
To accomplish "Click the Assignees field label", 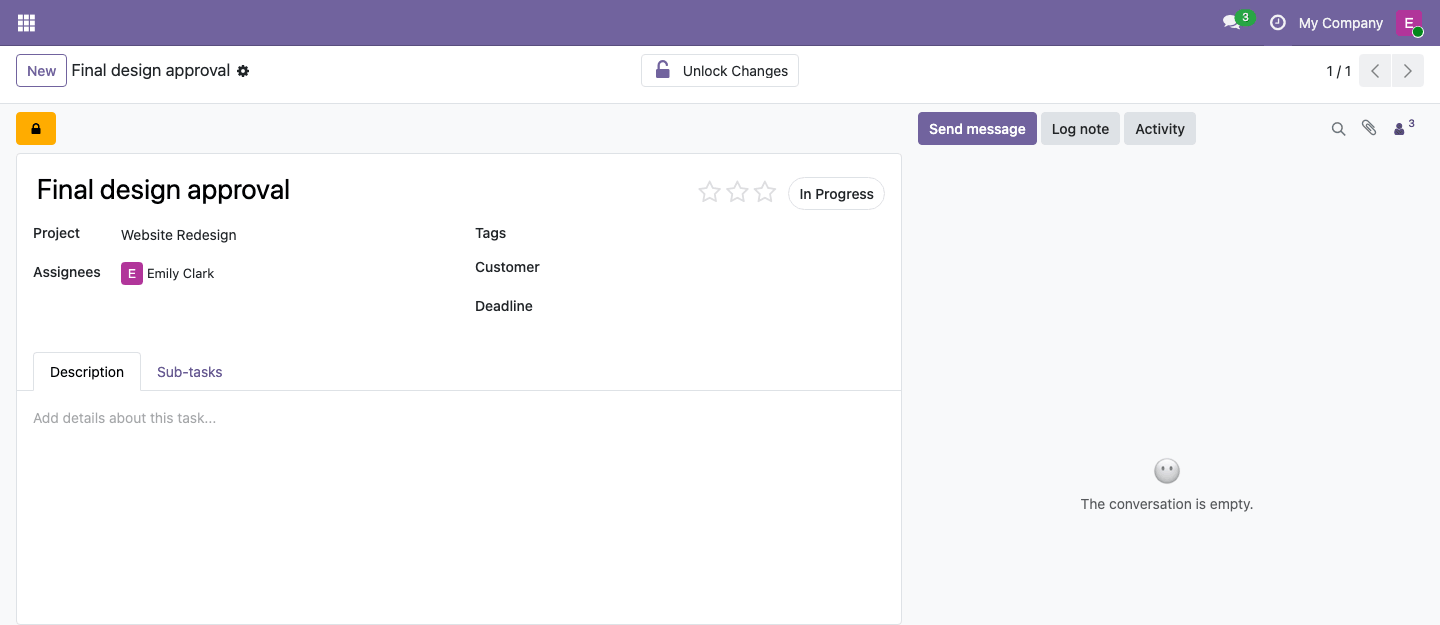I will [x=67, y=272].
